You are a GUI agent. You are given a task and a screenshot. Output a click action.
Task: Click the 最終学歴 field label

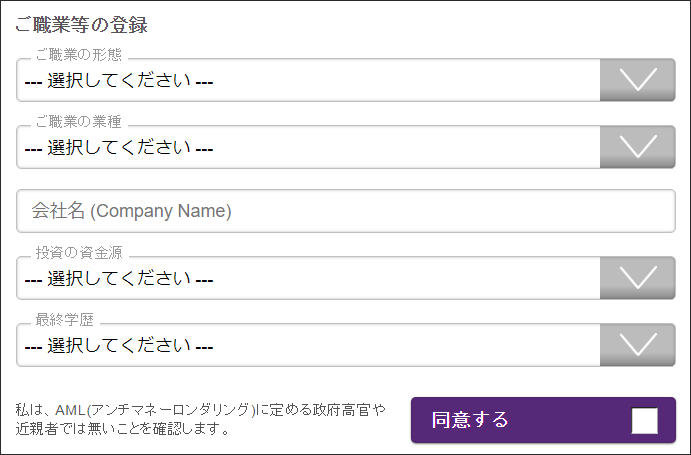pyautogui.click(x=64, y=320)
